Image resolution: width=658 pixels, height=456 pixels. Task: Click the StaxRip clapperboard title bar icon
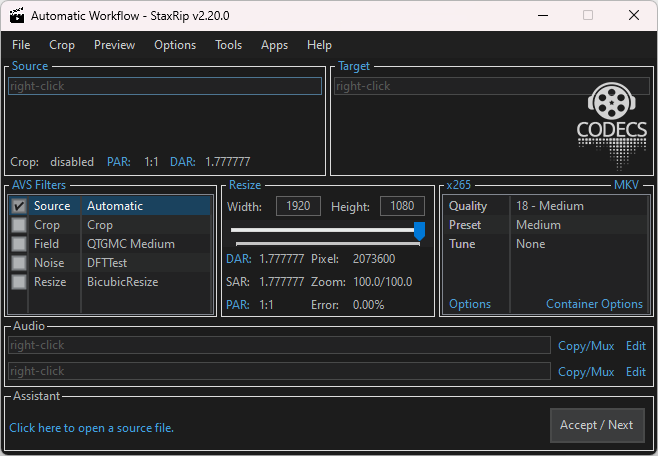17,16
